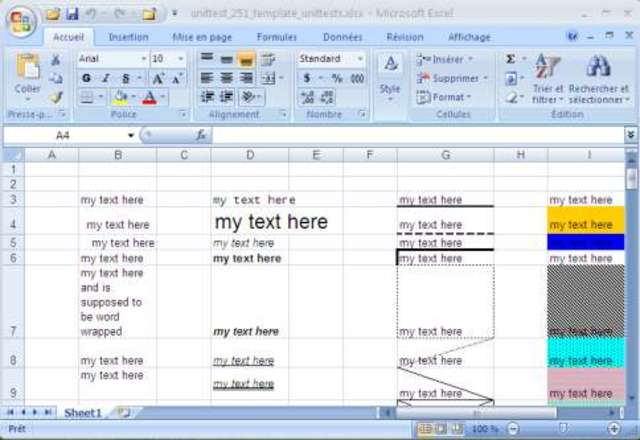Open the round Office button menu
Image resolution: width=640 pixels, height=440 pixels.
pos(21,20)
